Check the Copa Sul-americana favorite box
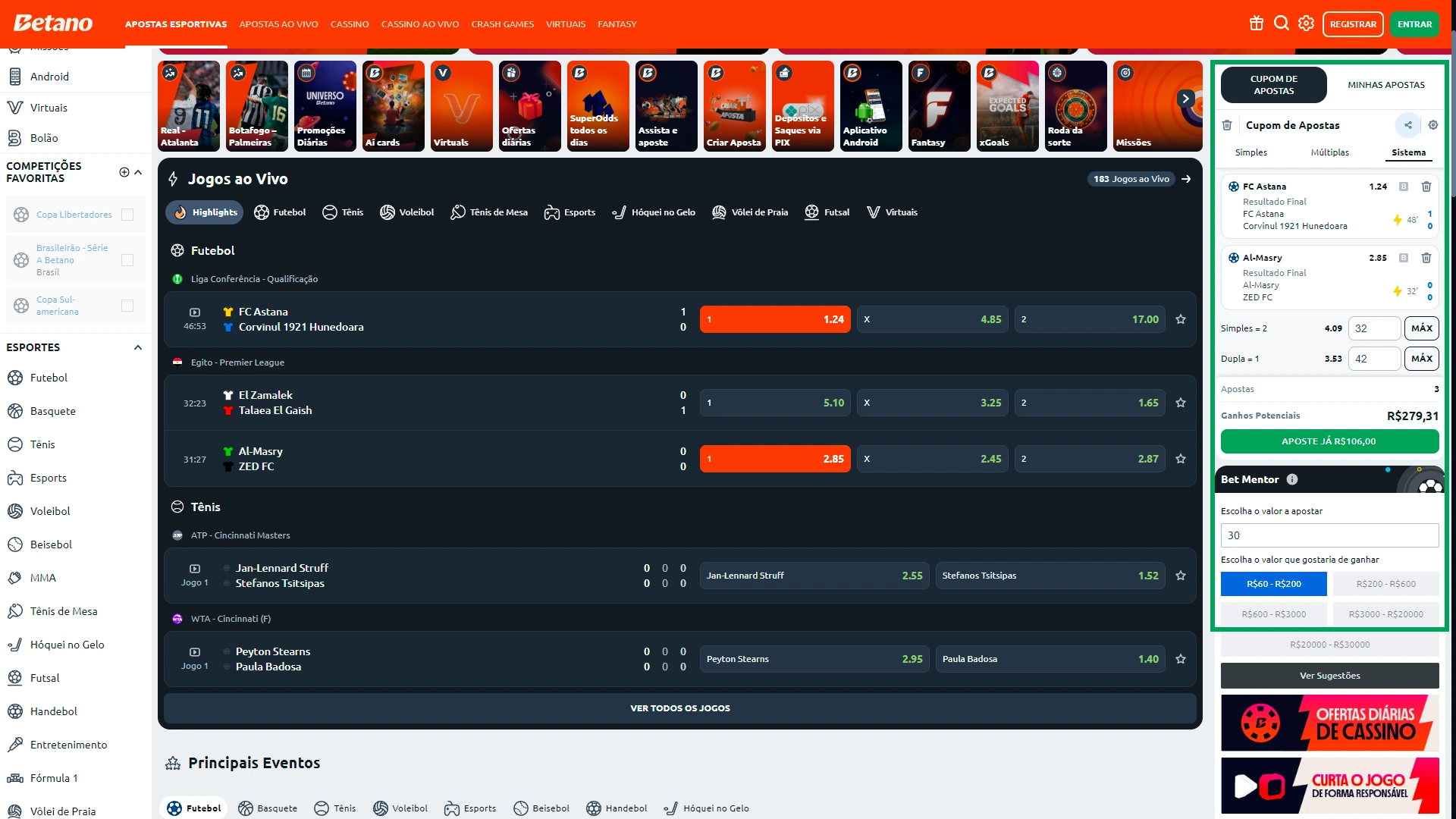The image size is (1456, 819). (x=127, y=306)
